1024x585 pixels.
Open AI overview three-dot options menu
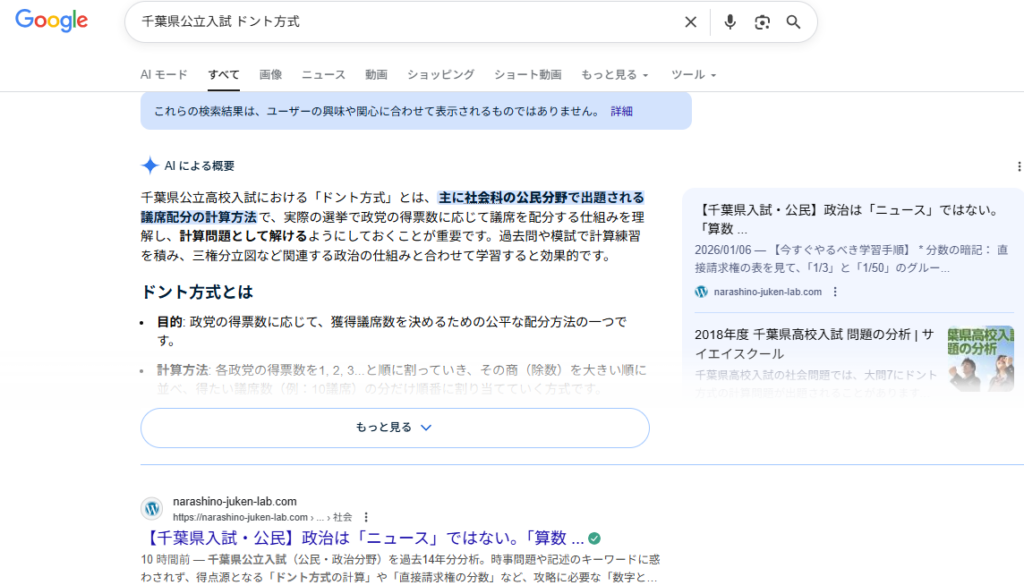pyautogui.click(x=1019, y=166)
